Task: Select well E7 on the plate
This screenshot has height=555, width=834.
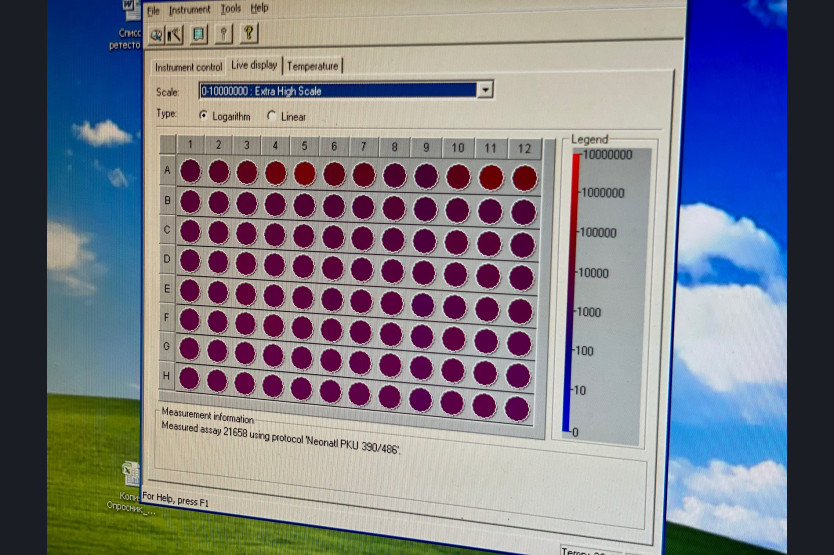Action: 362,301
